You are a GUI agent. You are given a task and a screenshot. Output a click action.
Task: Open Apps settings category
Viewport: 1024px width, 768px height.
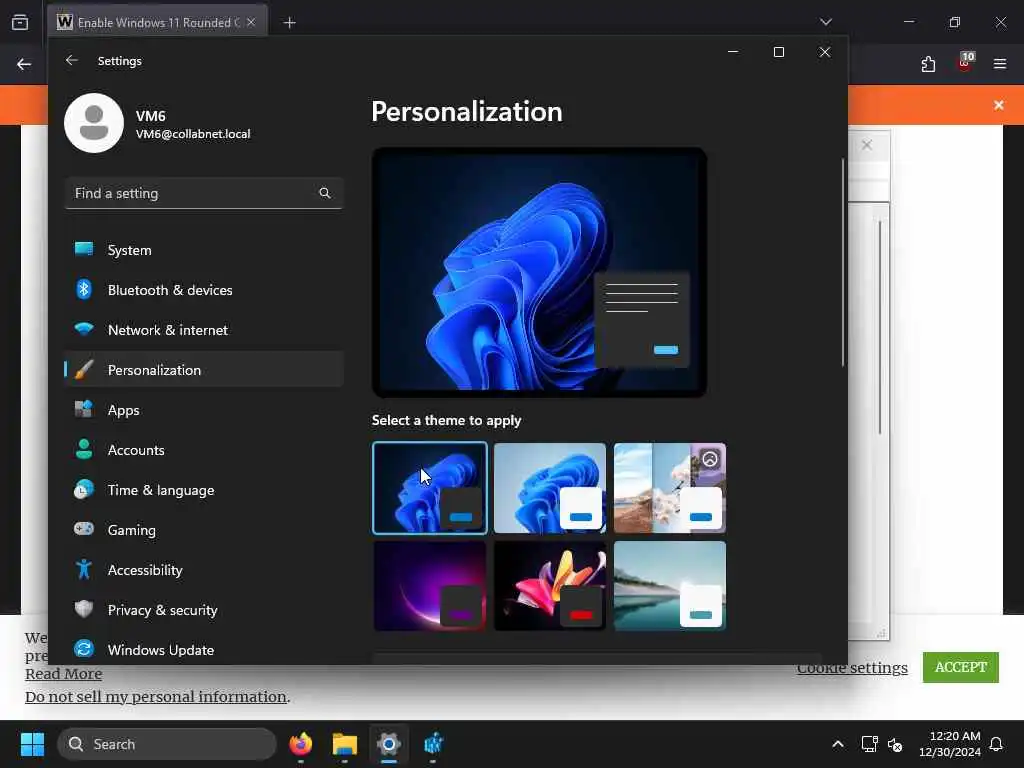[204, 410]
